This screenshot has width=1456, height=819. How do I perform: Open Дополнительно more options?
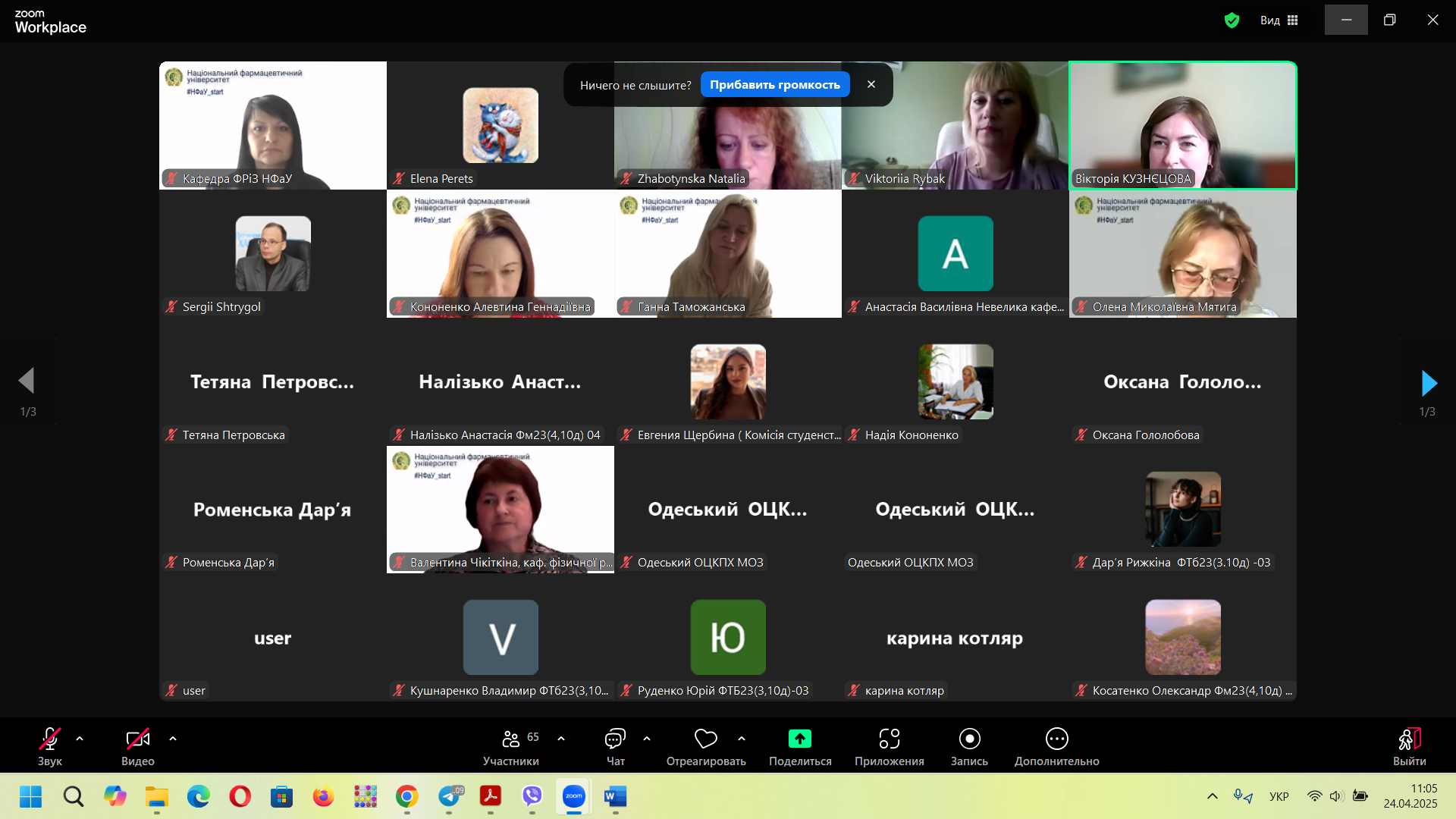tap(1057, 746)
